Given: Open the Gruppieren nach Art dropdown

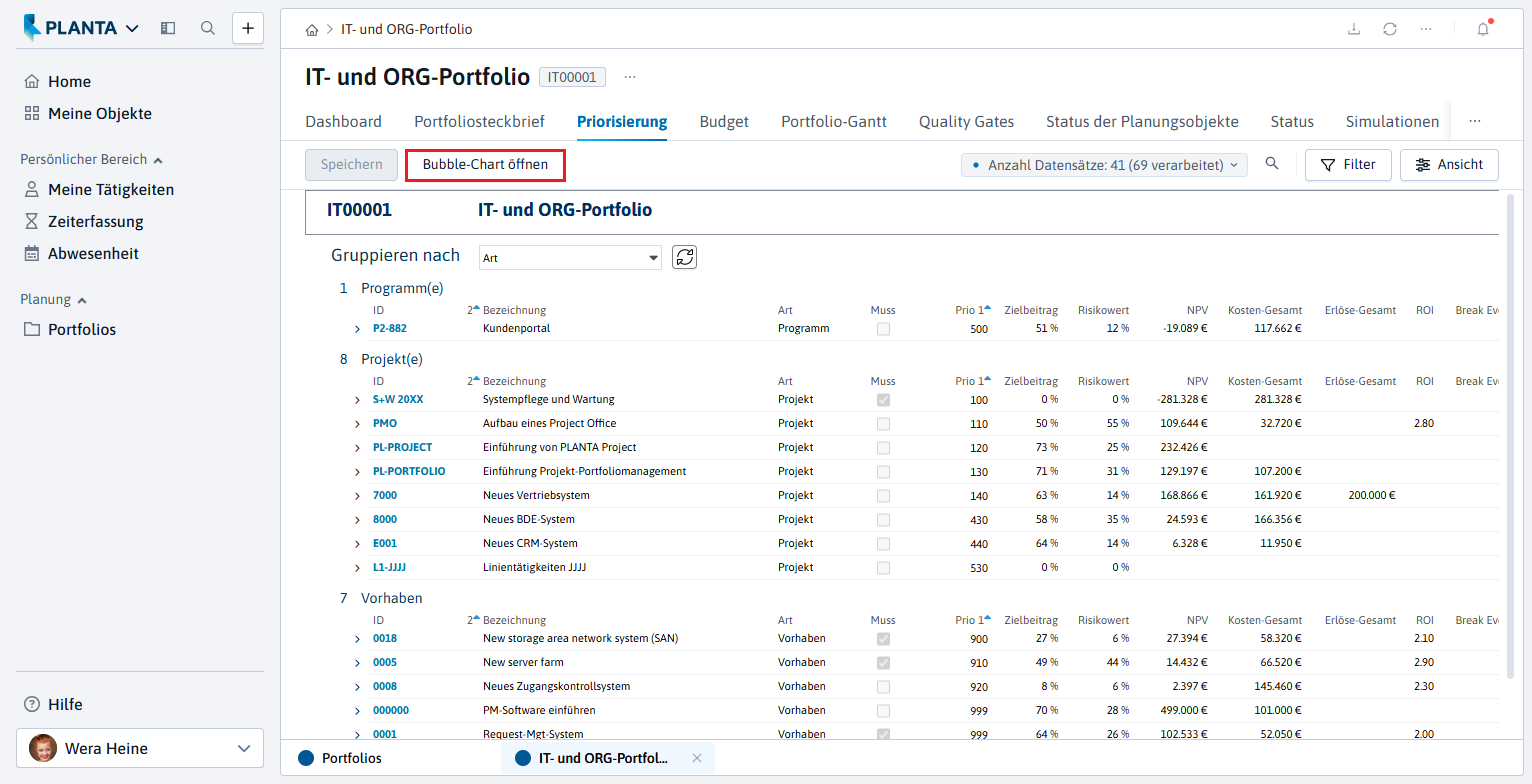Looking at the screenshot, I should point(570,258).
